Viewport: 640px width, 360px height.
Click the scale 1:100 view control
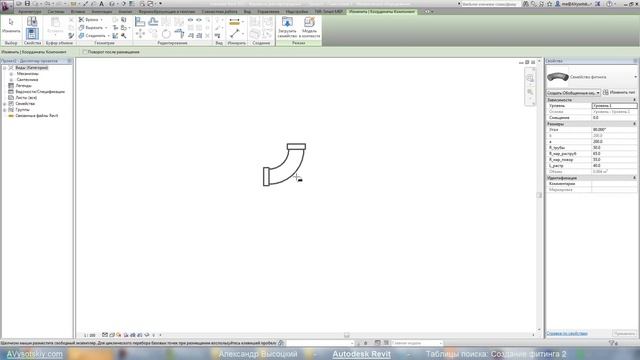point(89,335)
